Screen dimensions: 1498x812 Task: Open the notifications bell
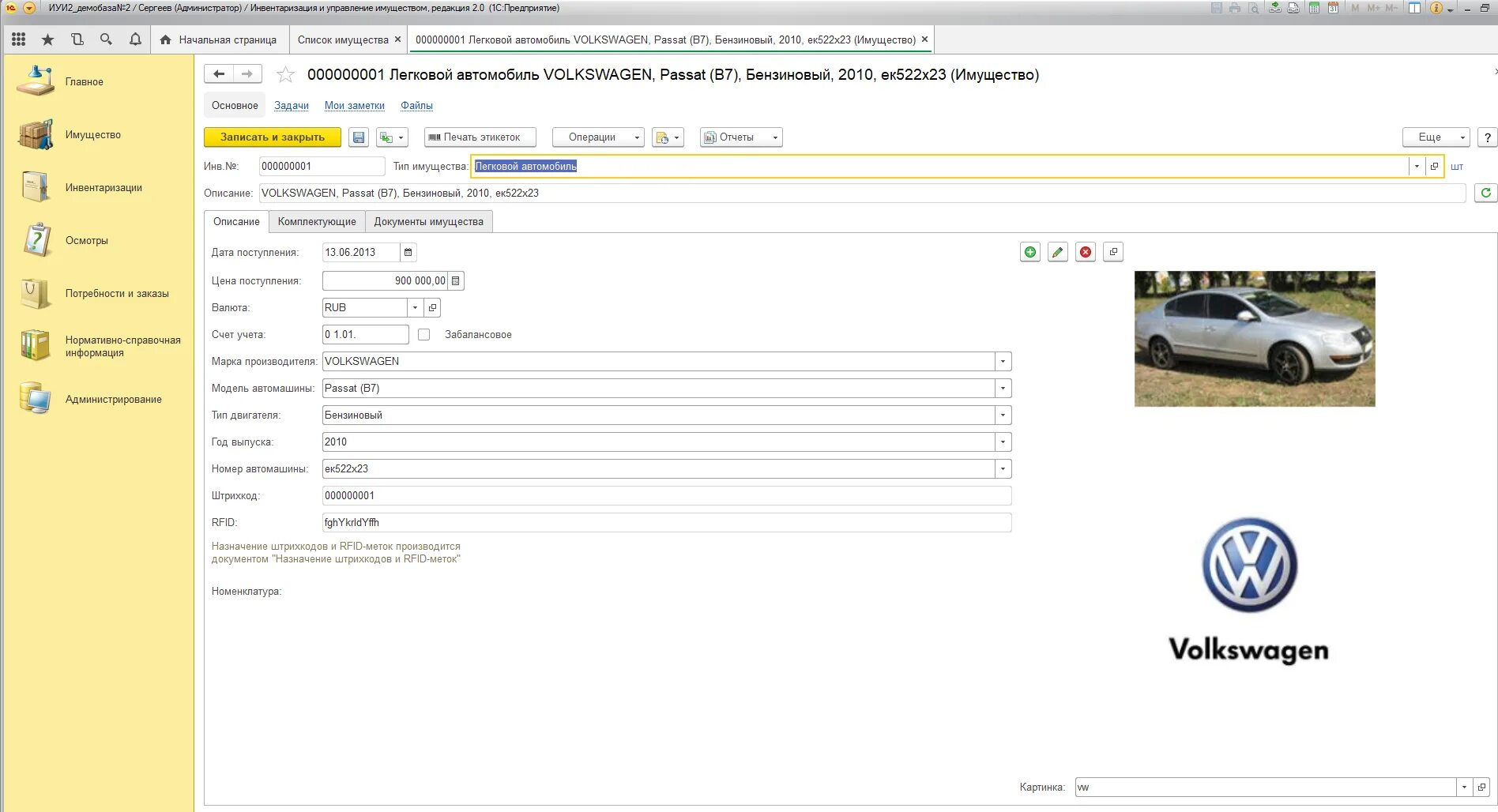coord(135,39)
